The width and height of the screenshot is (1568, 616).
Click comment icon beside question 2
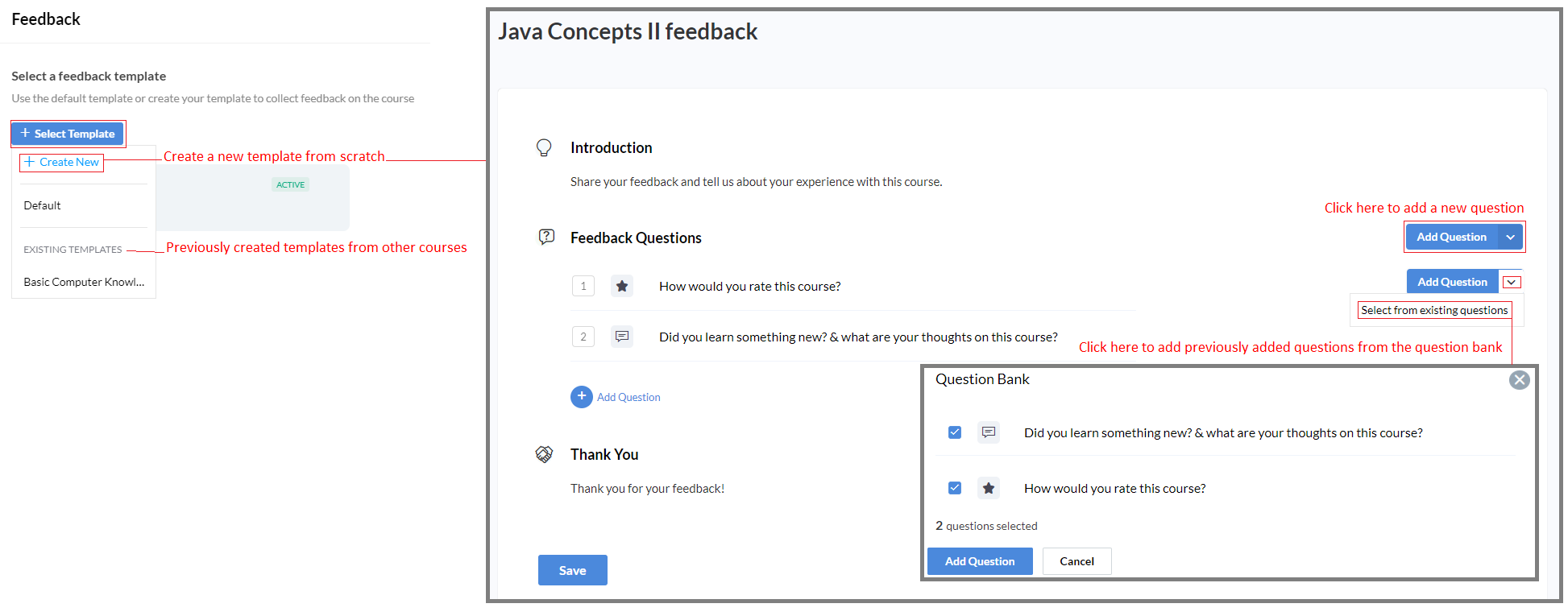[622, 337]
